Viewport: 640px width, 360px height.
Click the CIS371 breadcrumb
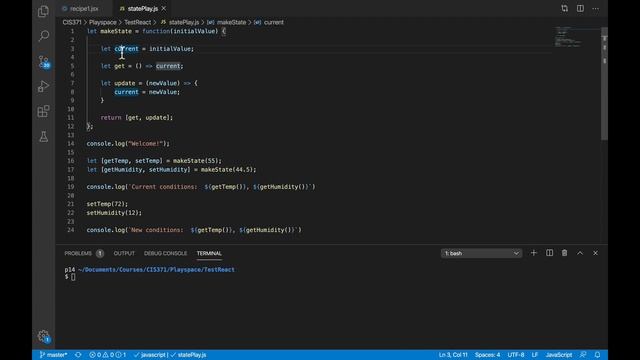(72, 22)
